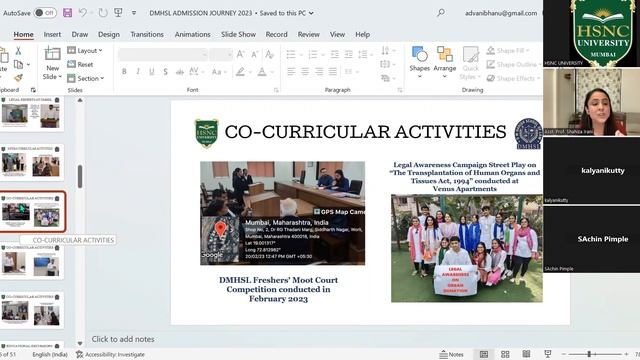Open Change Case Aa dropdown

pyautogui.click(x=219, y=72)
